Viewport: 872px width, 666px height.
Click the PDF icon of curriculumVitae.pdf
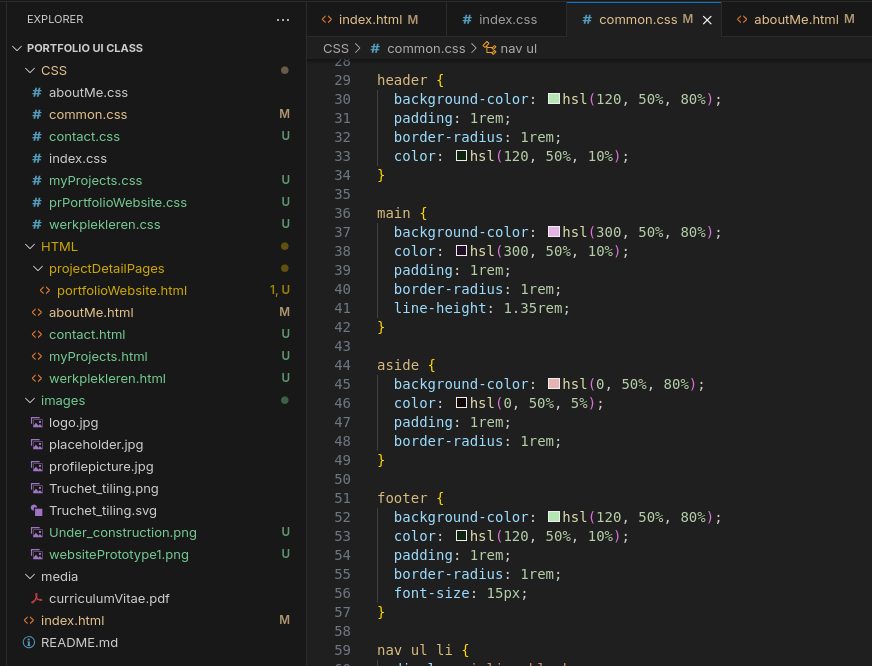pyautogui.click(x=37, y=599)
